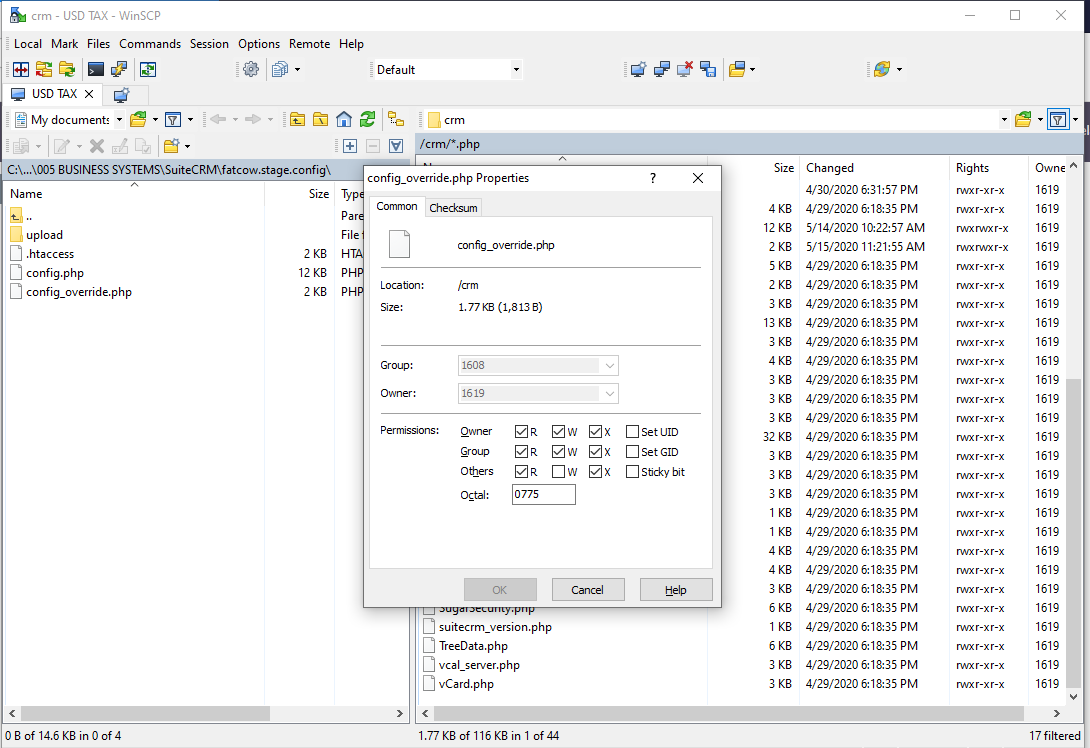Click the Synchronize icon in the toolbar
The height and width of the screenshot is (748, 1090).
44,70
